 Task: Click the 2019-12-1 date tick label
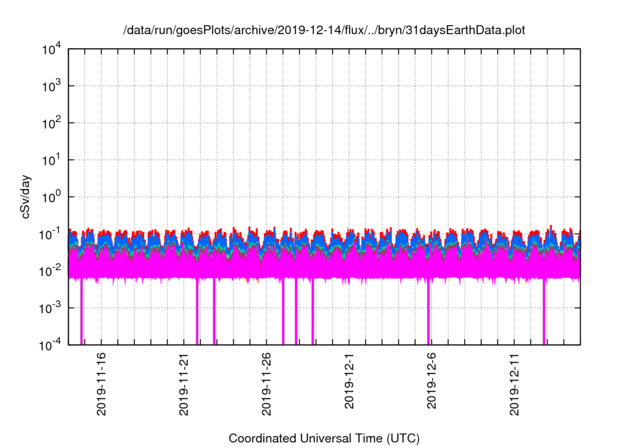pos(349,381)
